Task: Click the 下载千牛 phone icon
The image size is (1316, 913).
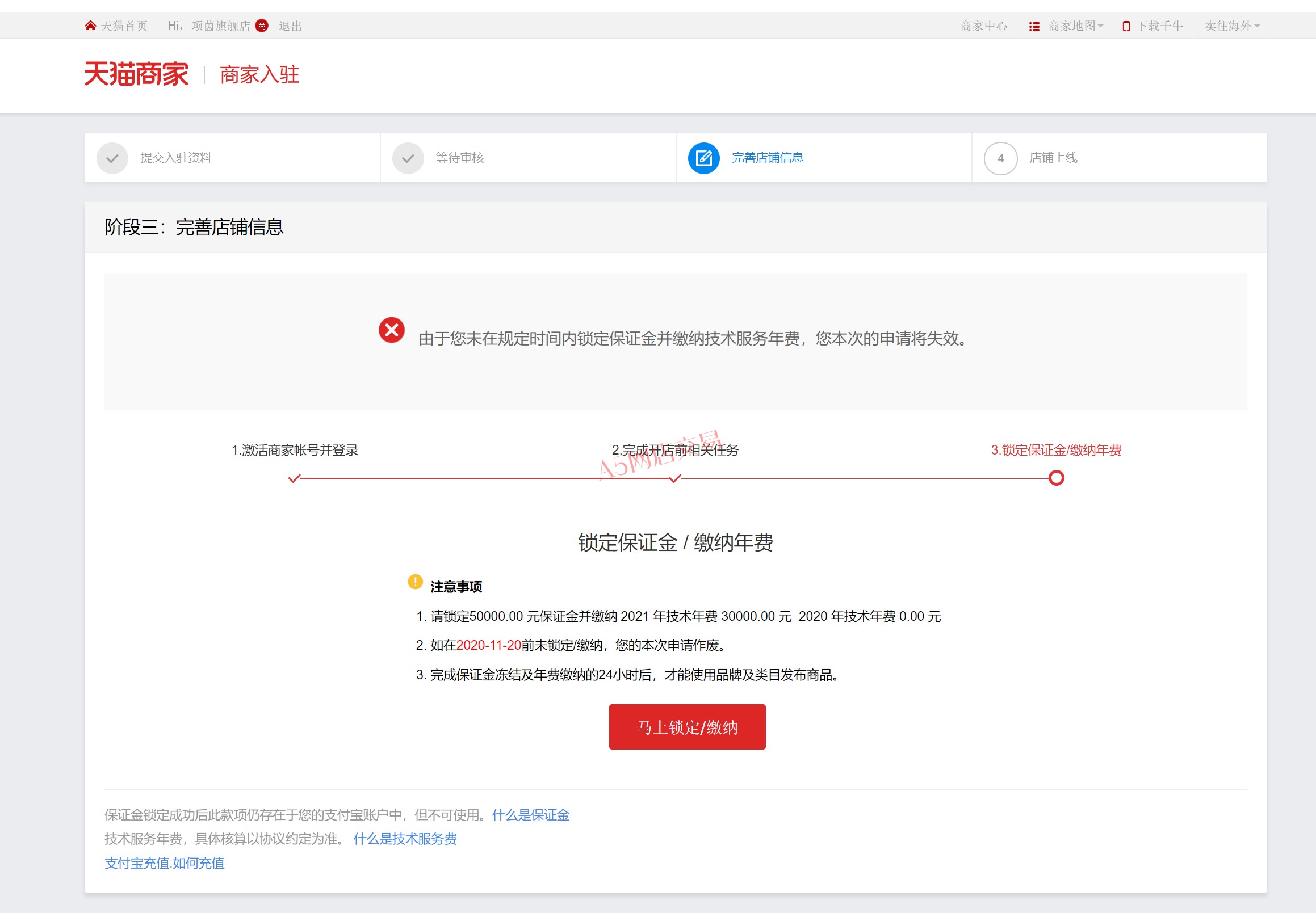Action: click(x=1126, y=26)
